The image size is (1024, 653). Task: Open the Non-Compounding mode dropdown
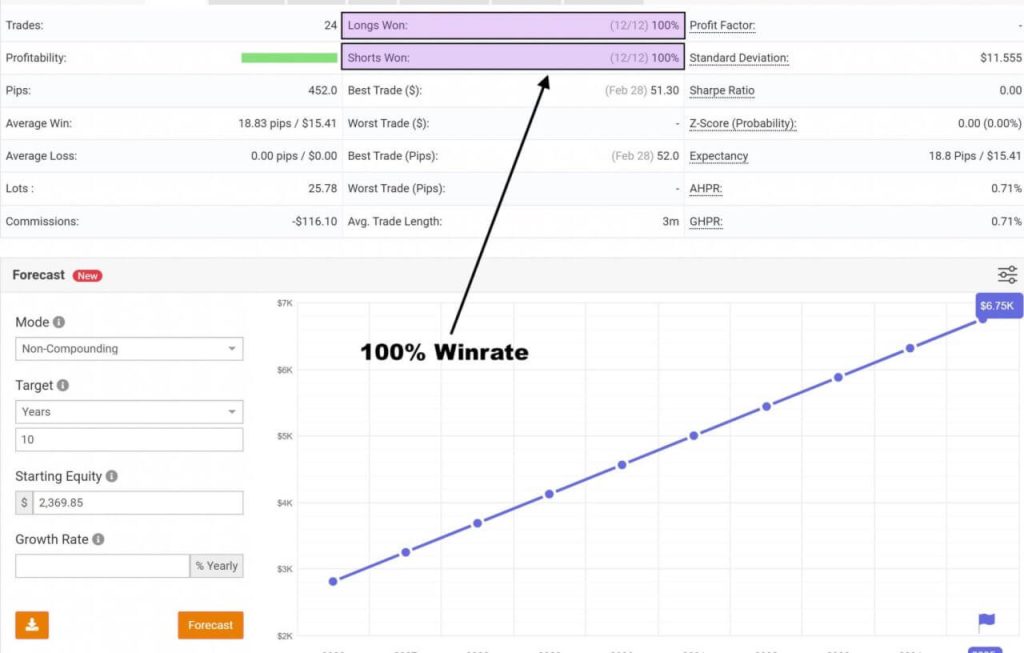point(129,349)
